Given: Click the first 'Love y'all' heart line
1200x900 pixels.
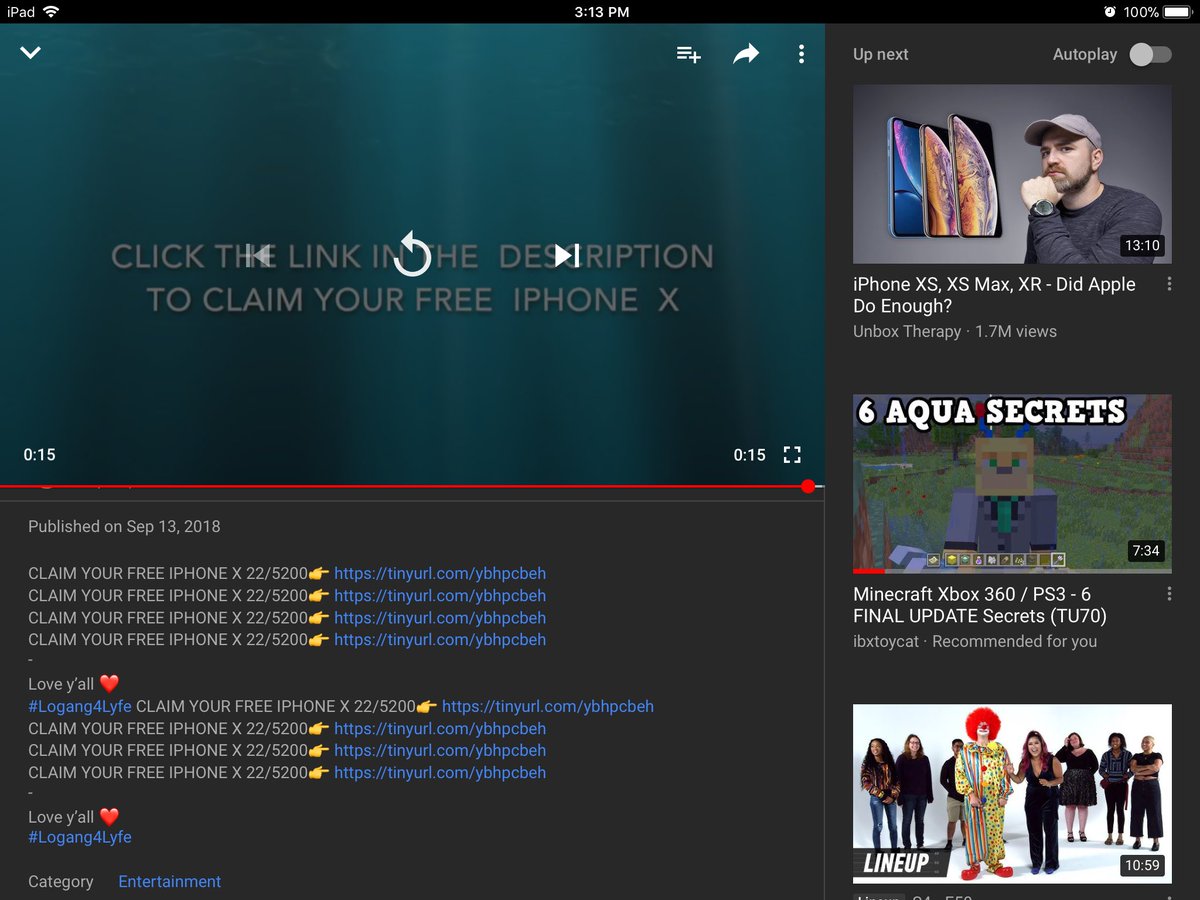Looking at the screenshot, I should pyautogui.click(x=74, y=685).
